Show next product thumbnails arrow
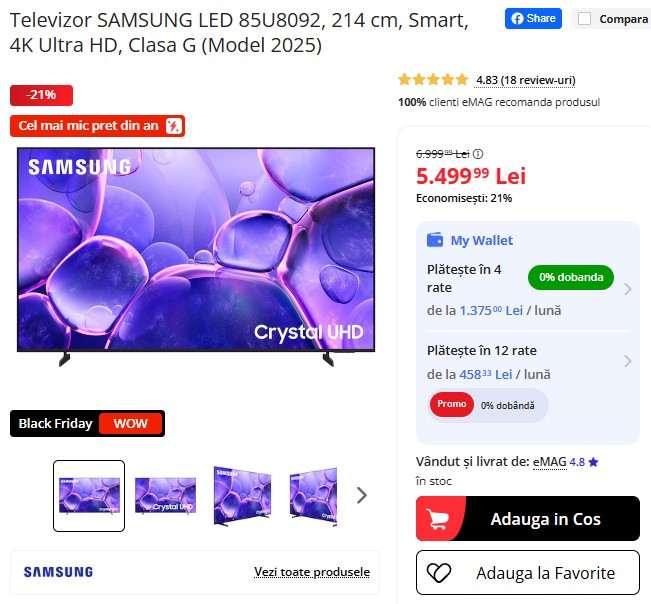Viewport: 651px width, 604px height. pos(362,495)
